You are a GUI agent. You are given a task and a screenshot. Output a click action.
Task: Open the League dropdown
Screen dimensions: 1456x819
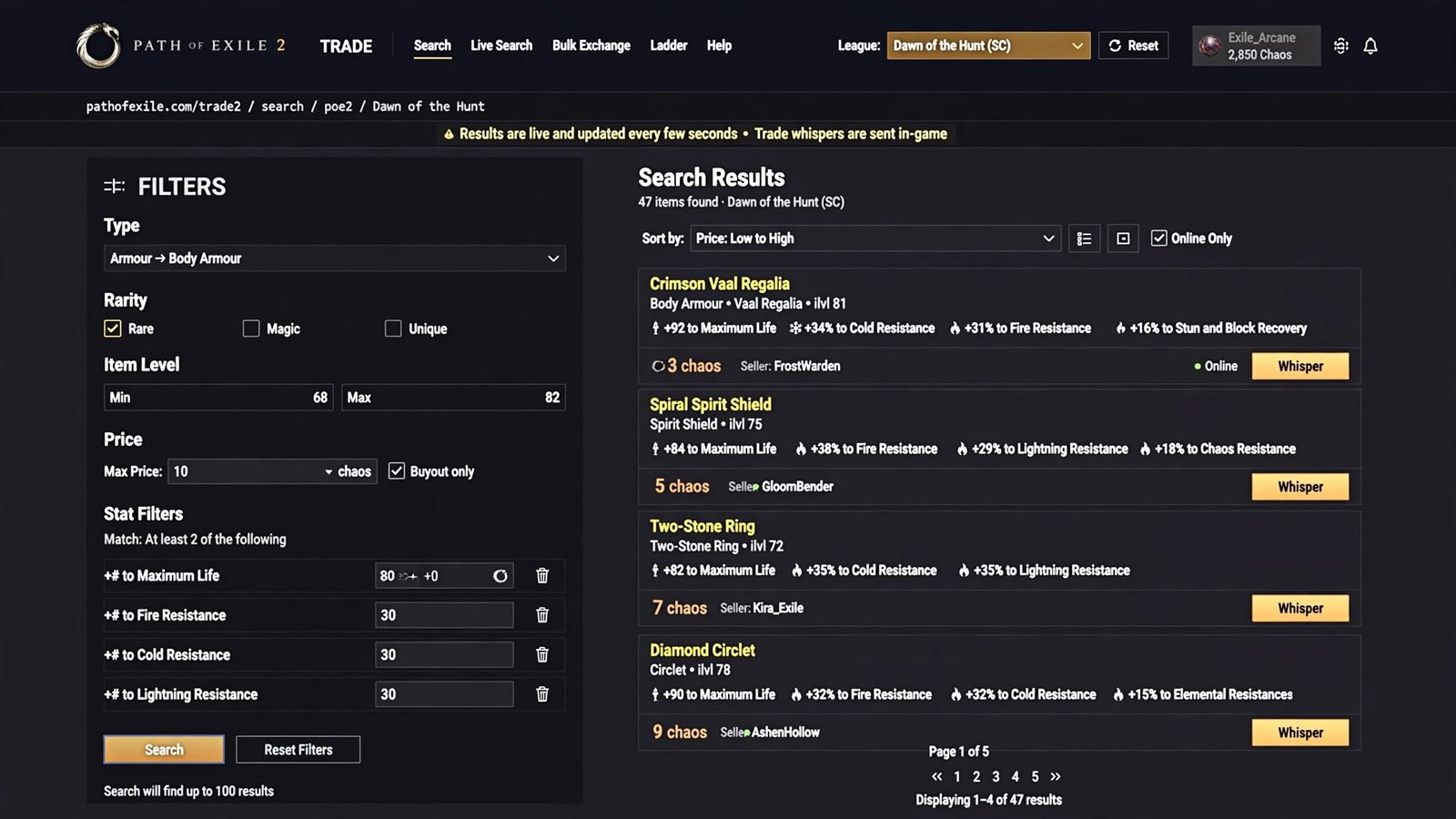(x=988, y=45)
